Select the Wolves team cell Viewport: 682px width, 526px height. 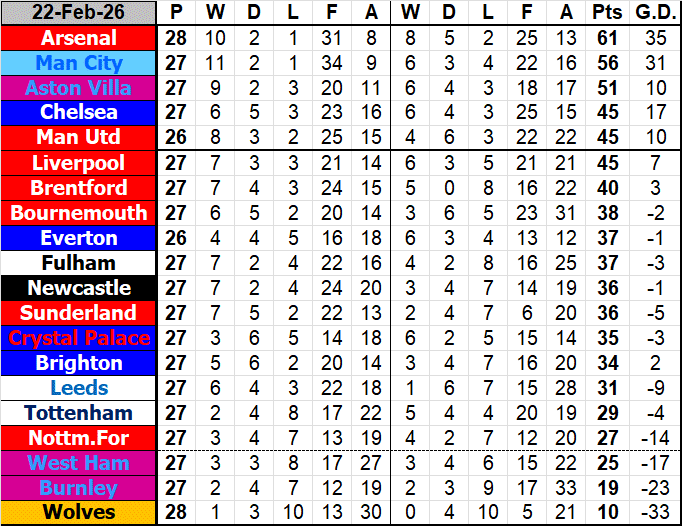pyautogui.click(x=79, y=513)
